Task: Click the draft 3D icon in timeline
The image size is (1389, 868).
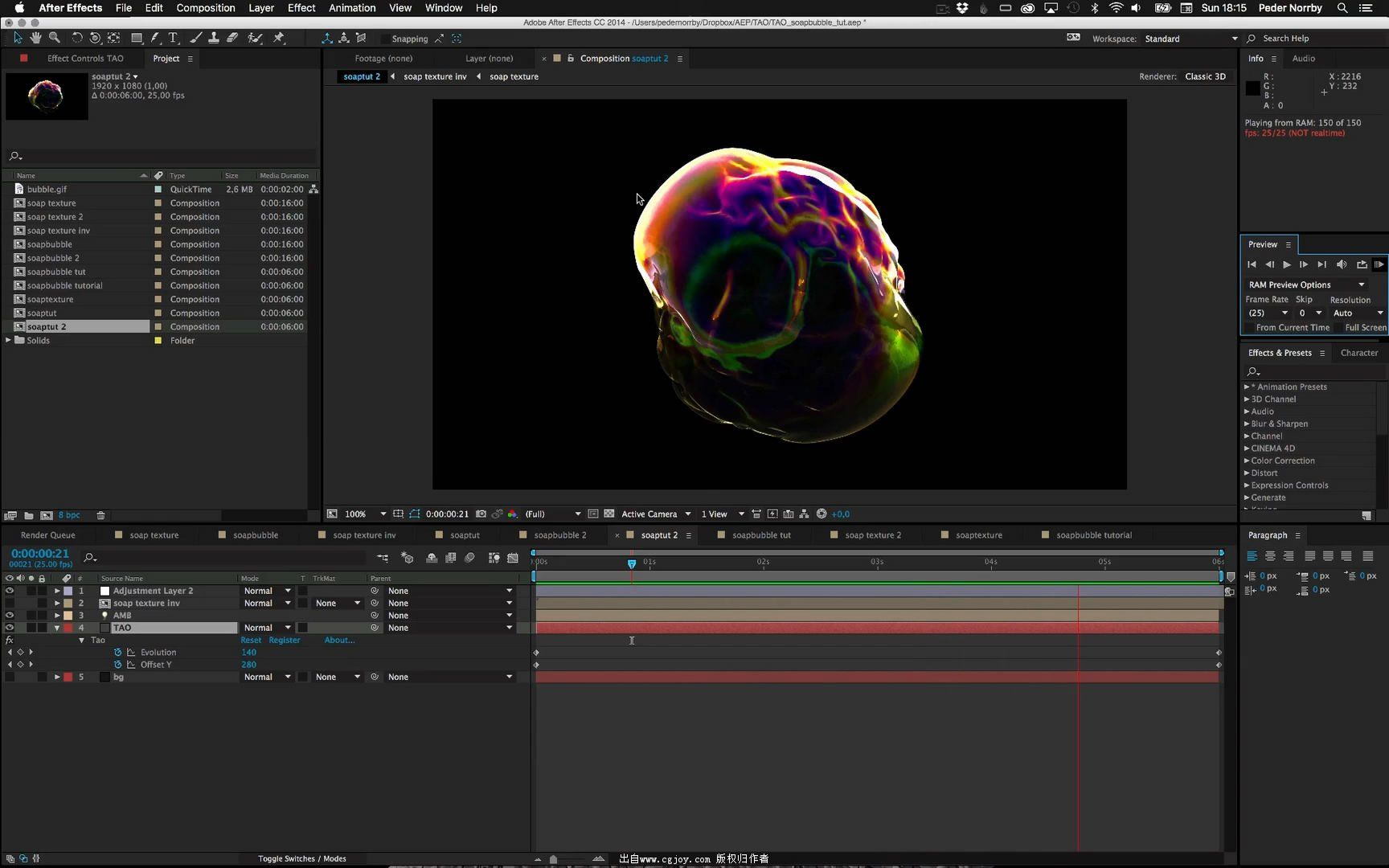Action: click(408, 557)
